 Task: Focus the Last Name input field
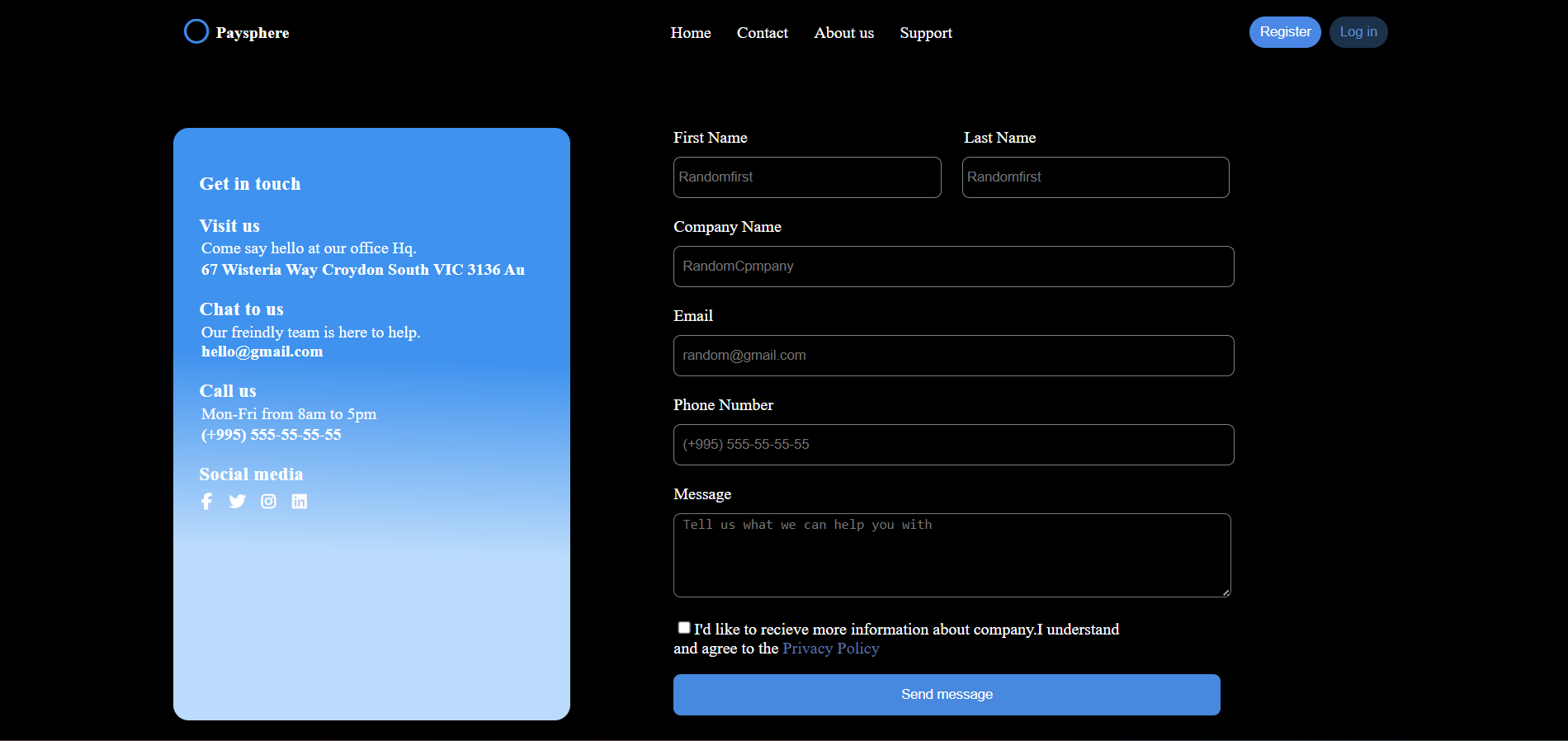1095,177
